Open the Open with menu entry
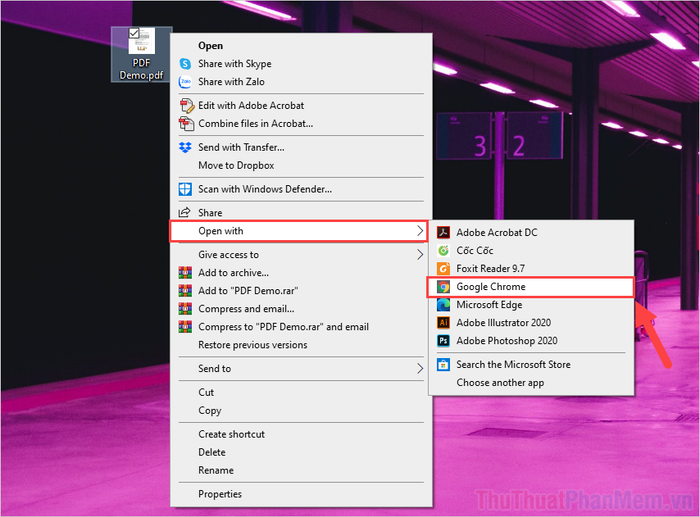Viewport: 700px width, 517px height. click(x=299, y=231)
